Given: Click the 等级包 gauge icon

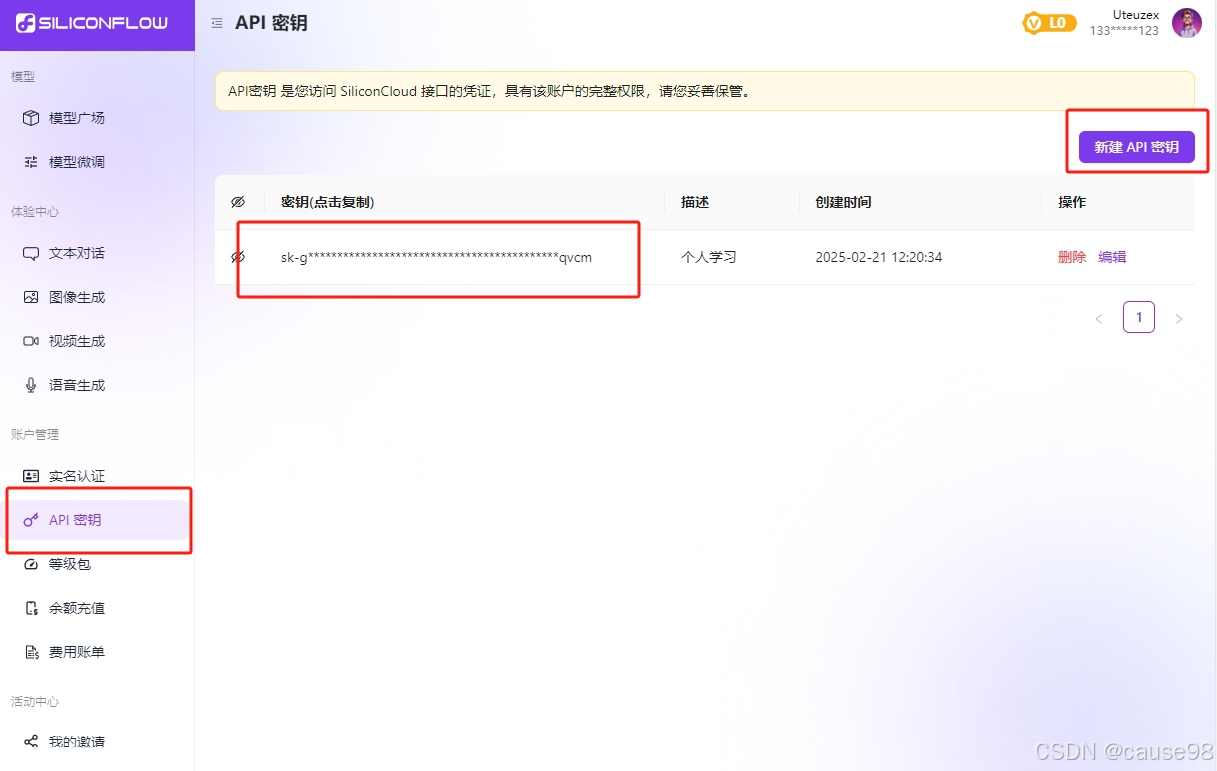Looking at the screenshot, I should pos(31,564).
